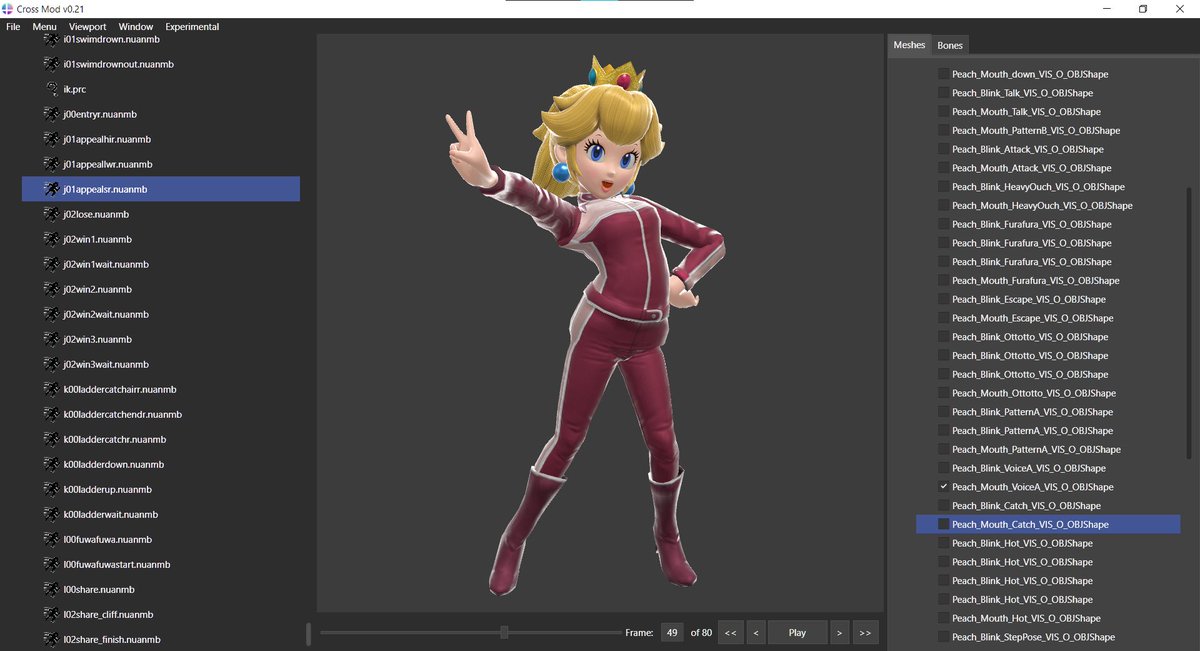Enable the Peach_Blink_Catch_VIS_O_OBJShape checkbox
The image size is (1200, 651).
[x=943, y=506]
